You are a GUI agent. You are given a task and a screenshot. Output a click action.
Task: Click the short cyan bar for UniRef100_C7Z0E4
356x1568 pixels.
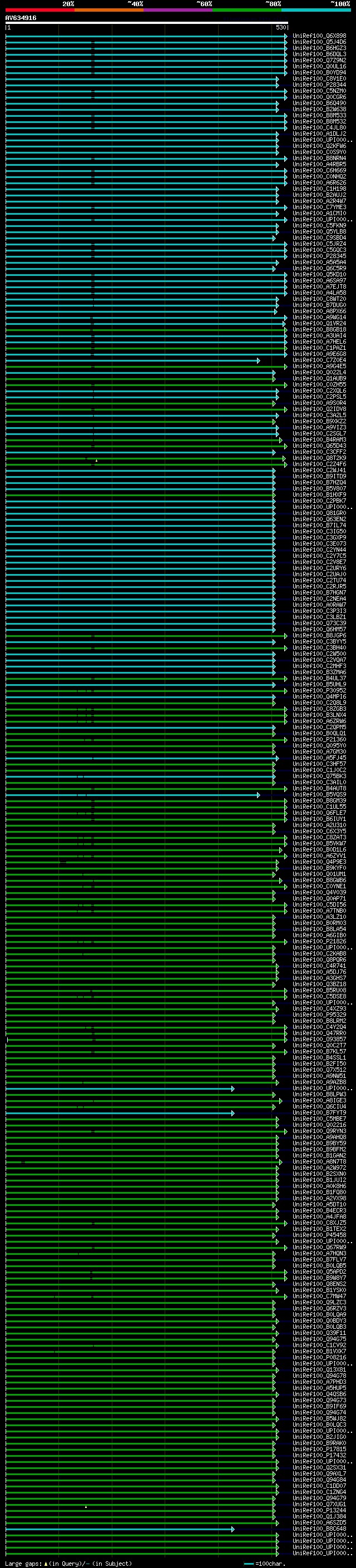(132, 360)
